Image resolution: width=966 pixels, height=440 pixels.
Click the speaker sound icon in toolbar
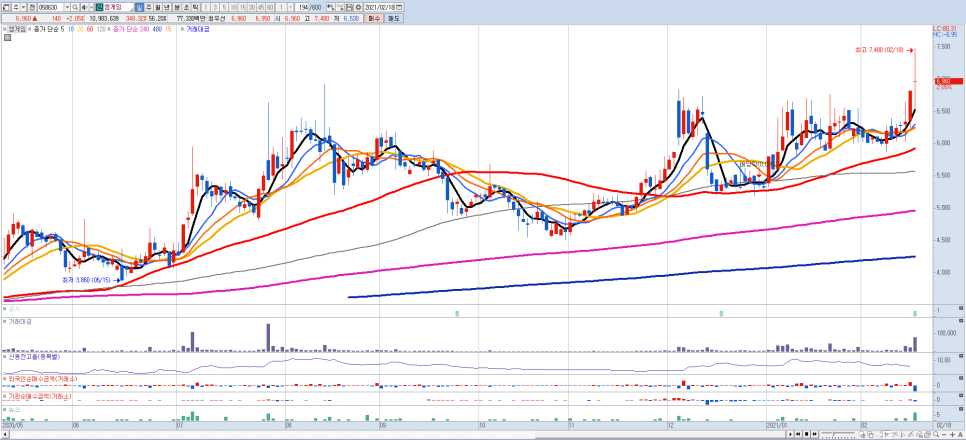tap(85, 7)
